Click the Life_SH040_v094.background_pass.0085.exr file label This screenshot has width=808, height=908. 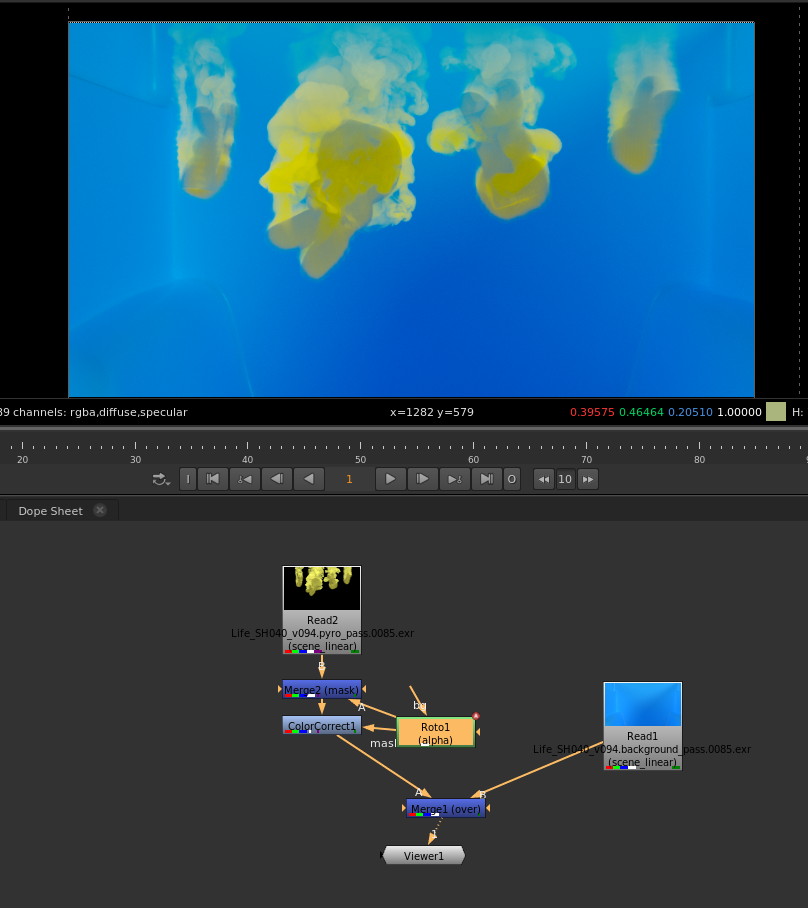pyautogui.click(x=642, y=749)
